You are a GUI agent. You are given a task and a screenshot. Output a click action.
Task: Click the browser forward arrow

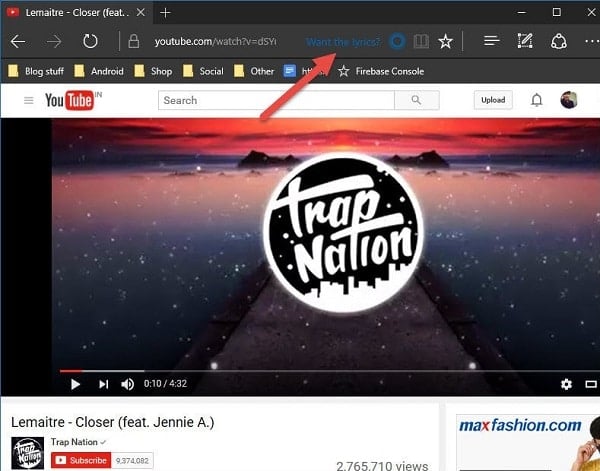point(54,41)
